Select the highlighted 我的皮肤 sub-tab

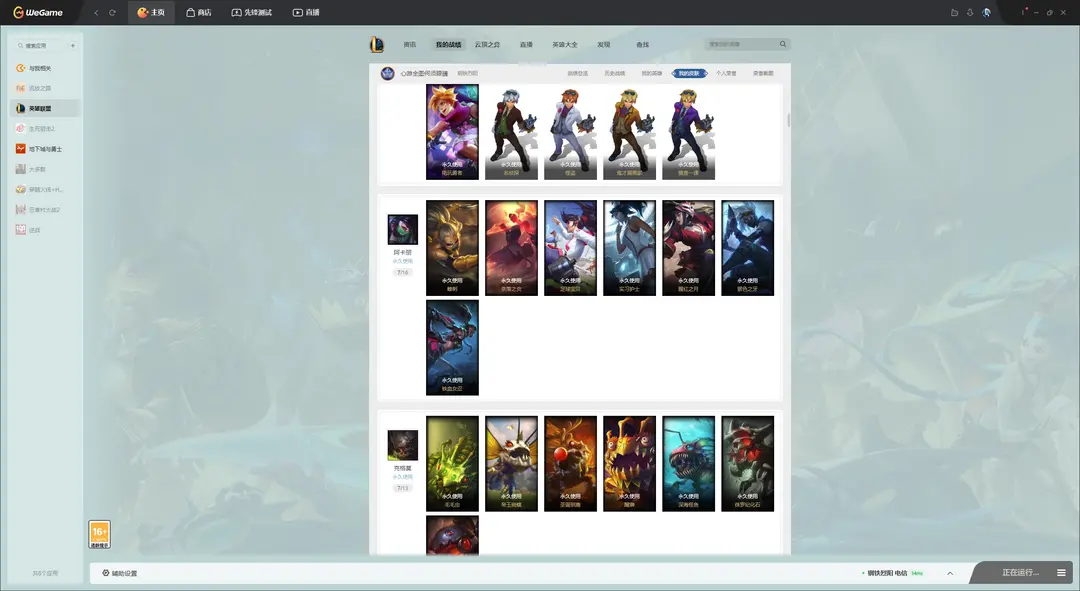pyautogui.click(x=689, y=73)
